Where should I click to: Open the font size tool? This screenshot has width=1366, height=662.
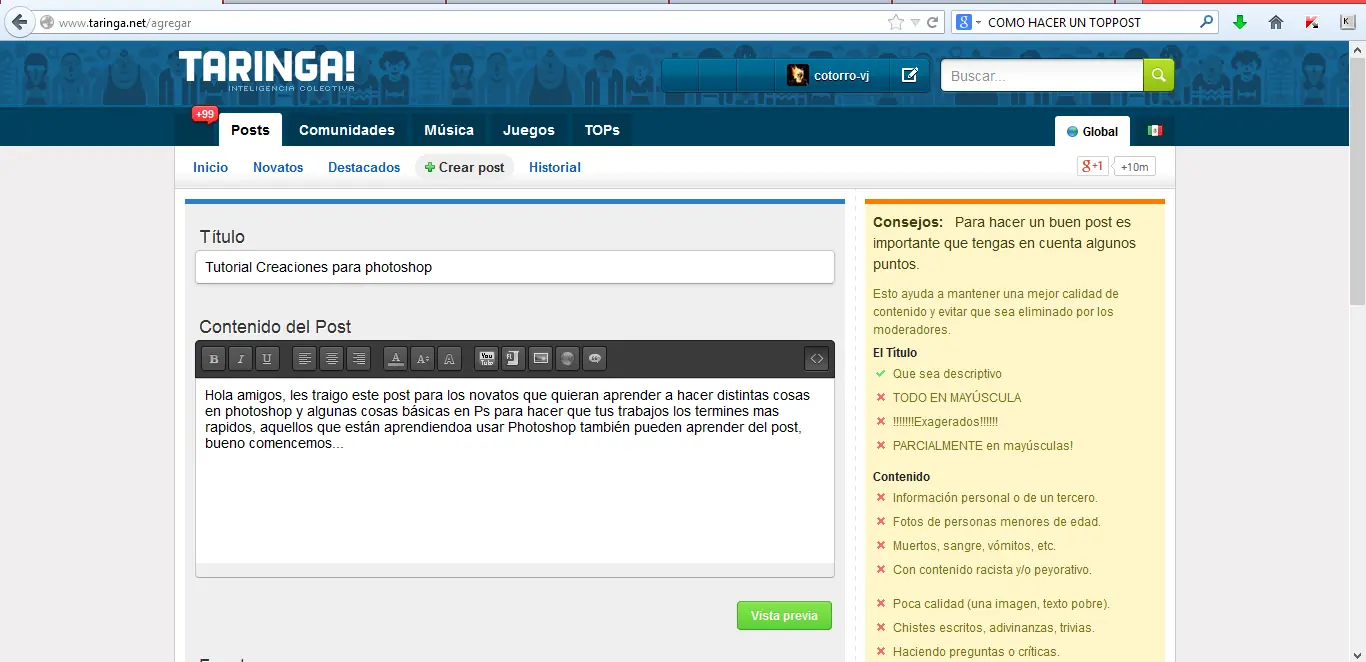coord(423,359)
